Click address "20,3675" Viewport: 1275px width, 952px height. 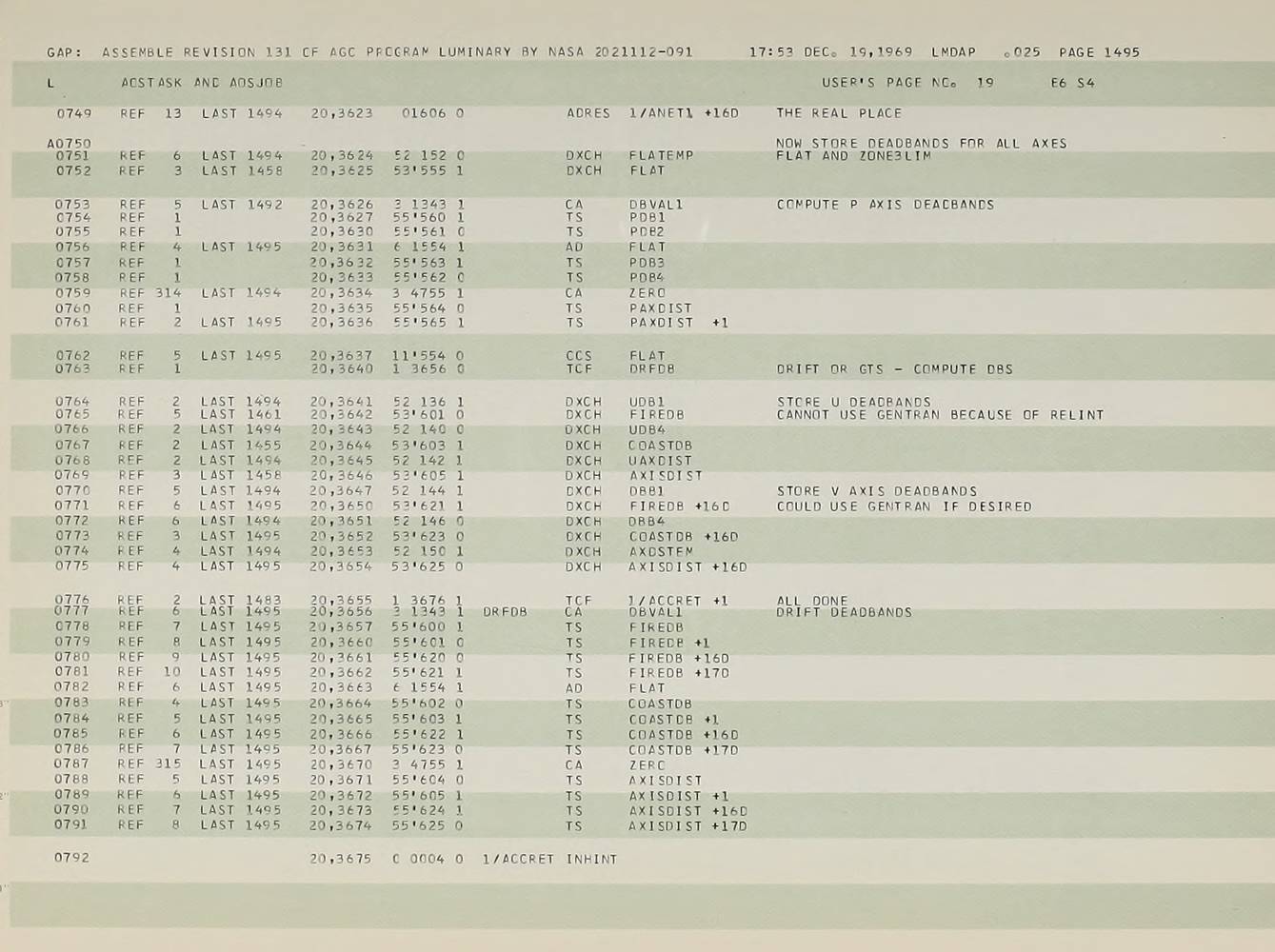click(341, 859)
